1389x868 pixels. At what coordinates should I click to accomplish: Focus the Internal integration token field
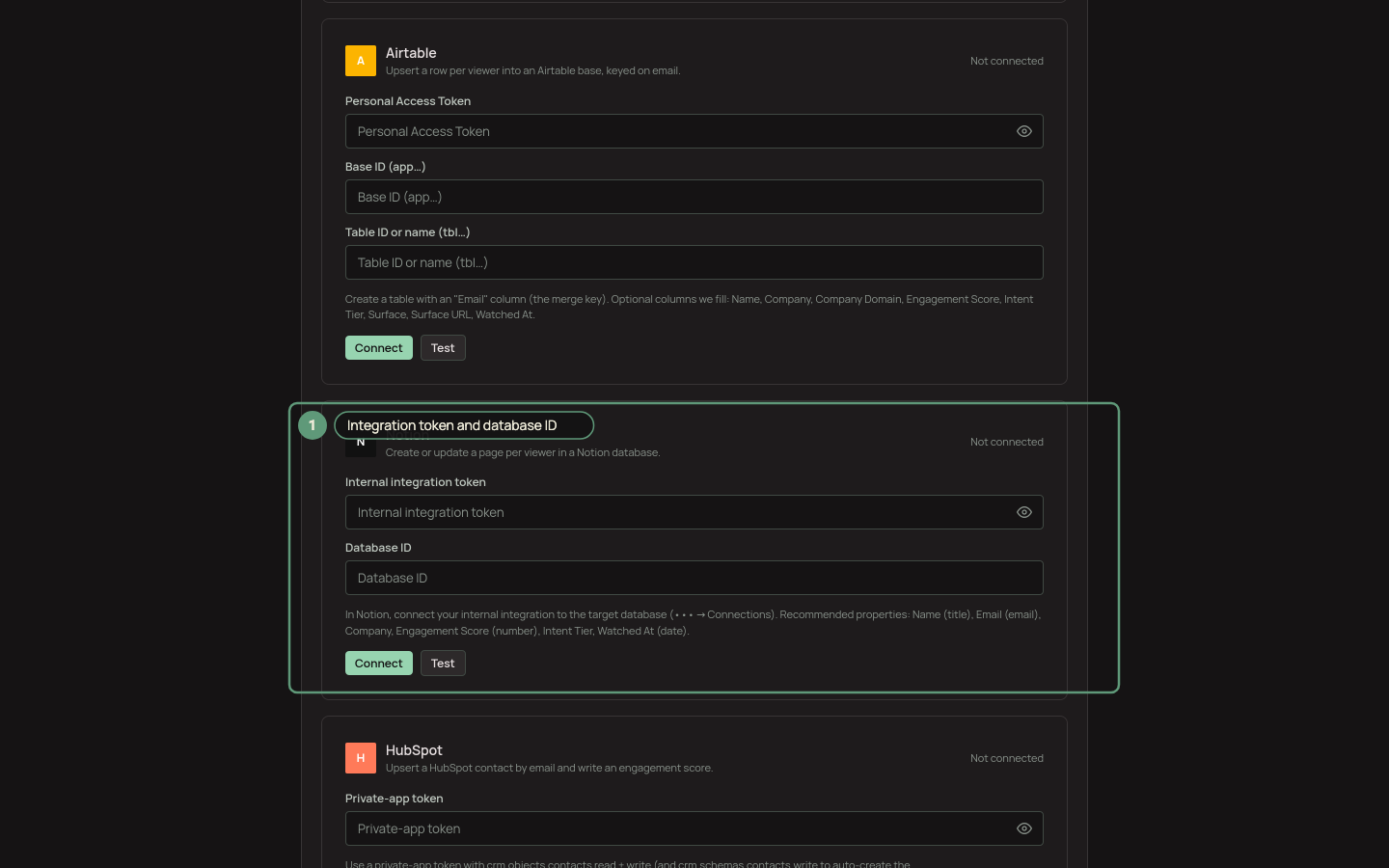click(x=694, y=512)
